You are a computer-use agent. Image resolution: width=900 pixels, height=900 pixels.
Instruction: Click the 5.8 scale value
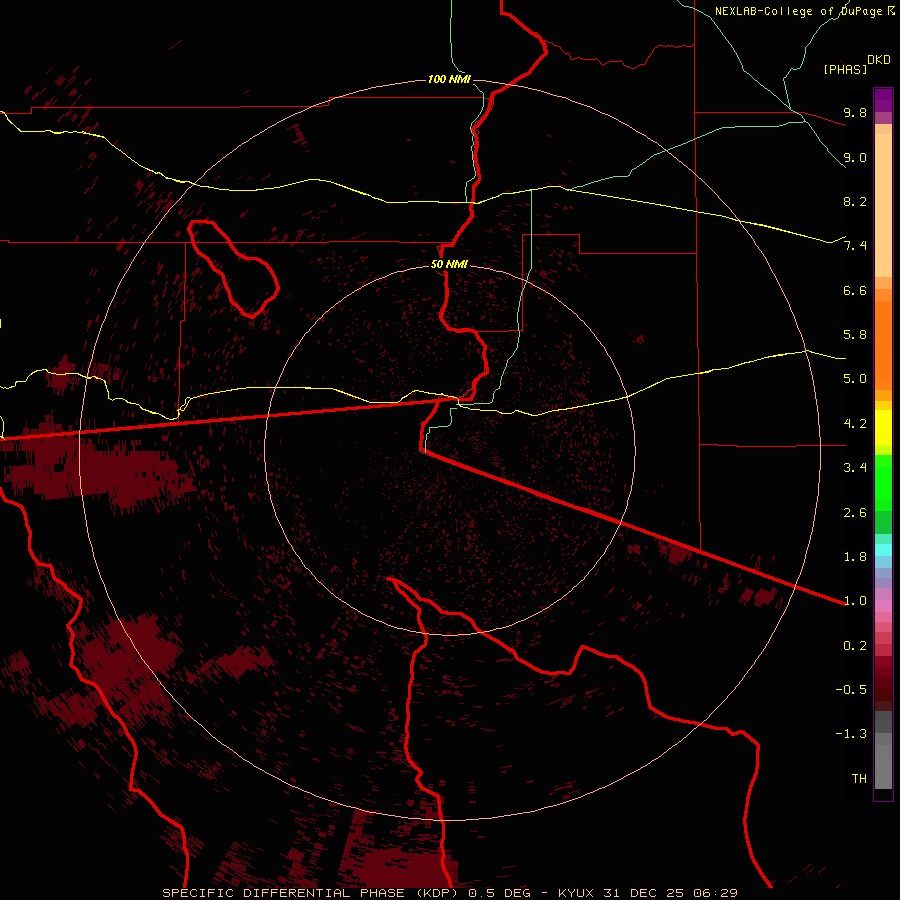(855, 335)
